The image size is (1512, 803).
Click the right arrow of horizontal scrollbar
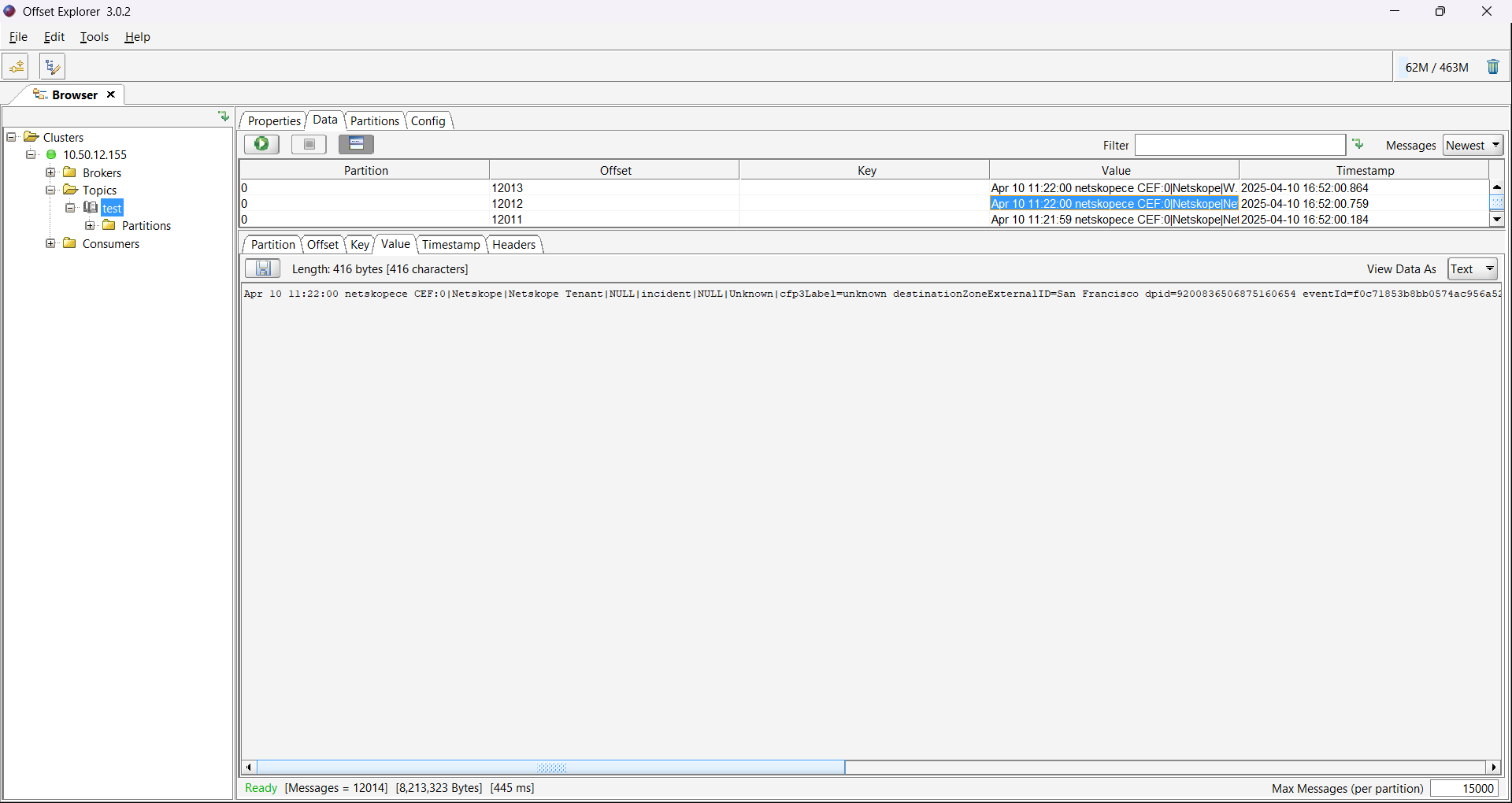click(1494, 767)
